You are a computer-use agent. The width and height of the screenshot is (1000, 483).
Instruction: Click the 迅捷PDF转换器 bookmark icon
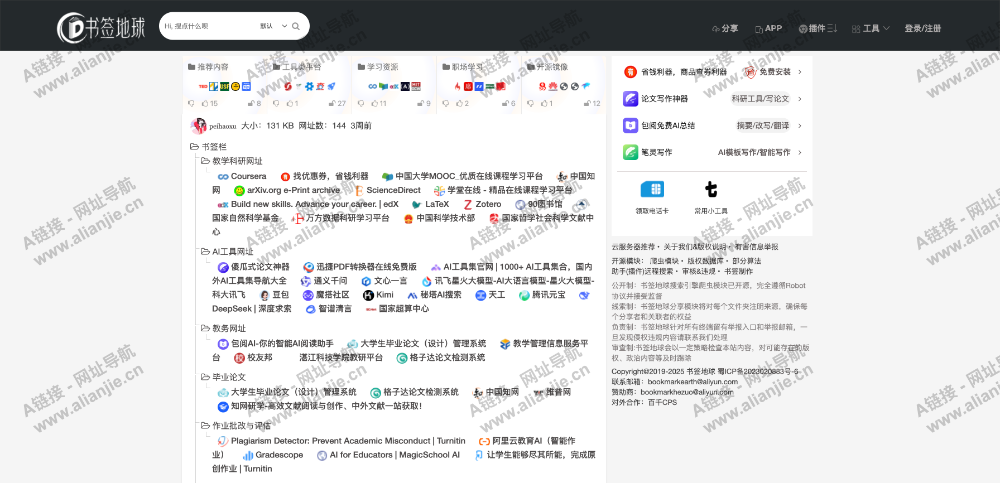click(x=308, y=267)
